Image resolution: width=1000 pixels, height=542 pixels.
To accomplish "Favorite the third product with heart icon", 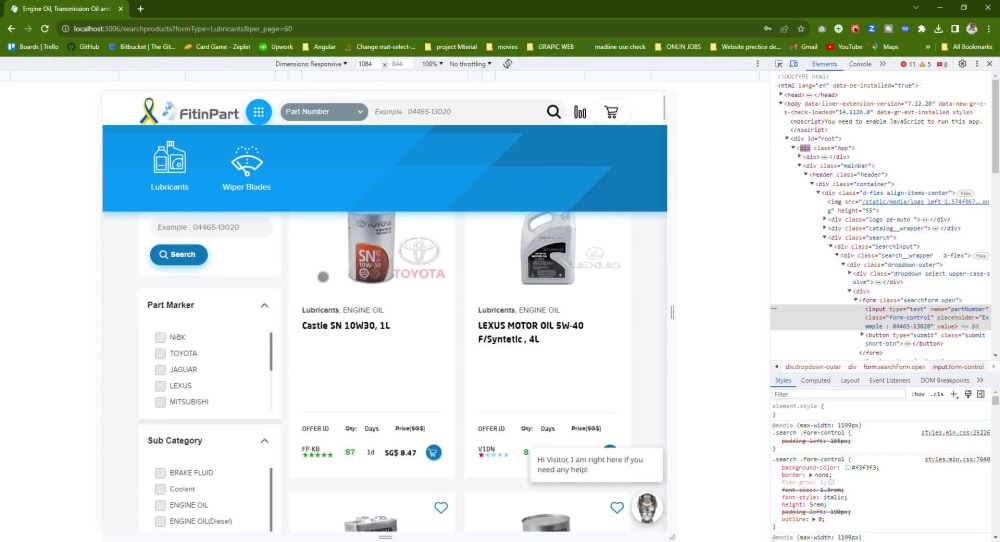I will [441, 508].
